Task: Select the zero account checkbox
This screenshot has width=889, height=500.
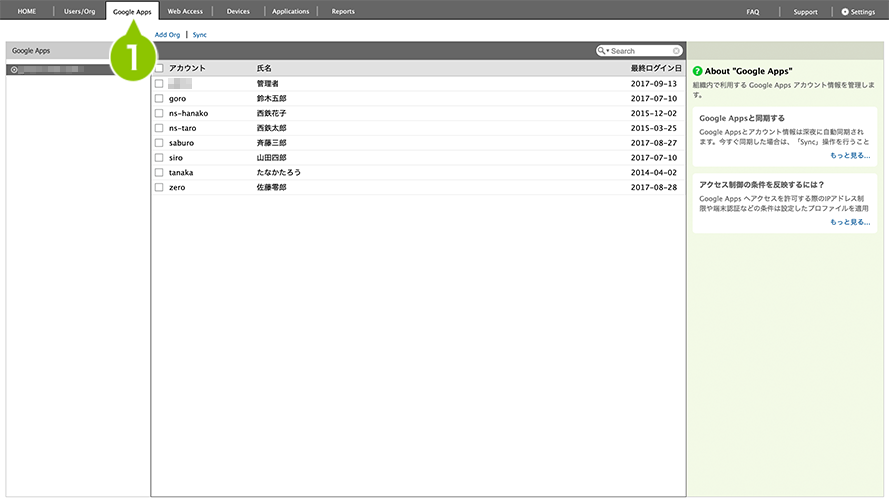Action: (159, 187)
